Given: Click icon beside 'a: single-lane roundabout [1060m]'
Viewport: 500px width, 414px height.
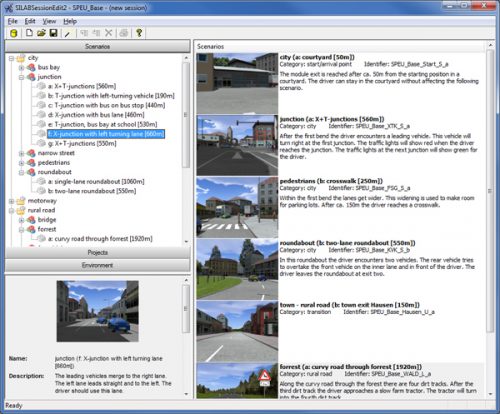Looking at the screenshot, I should click(x=41, y=182).
